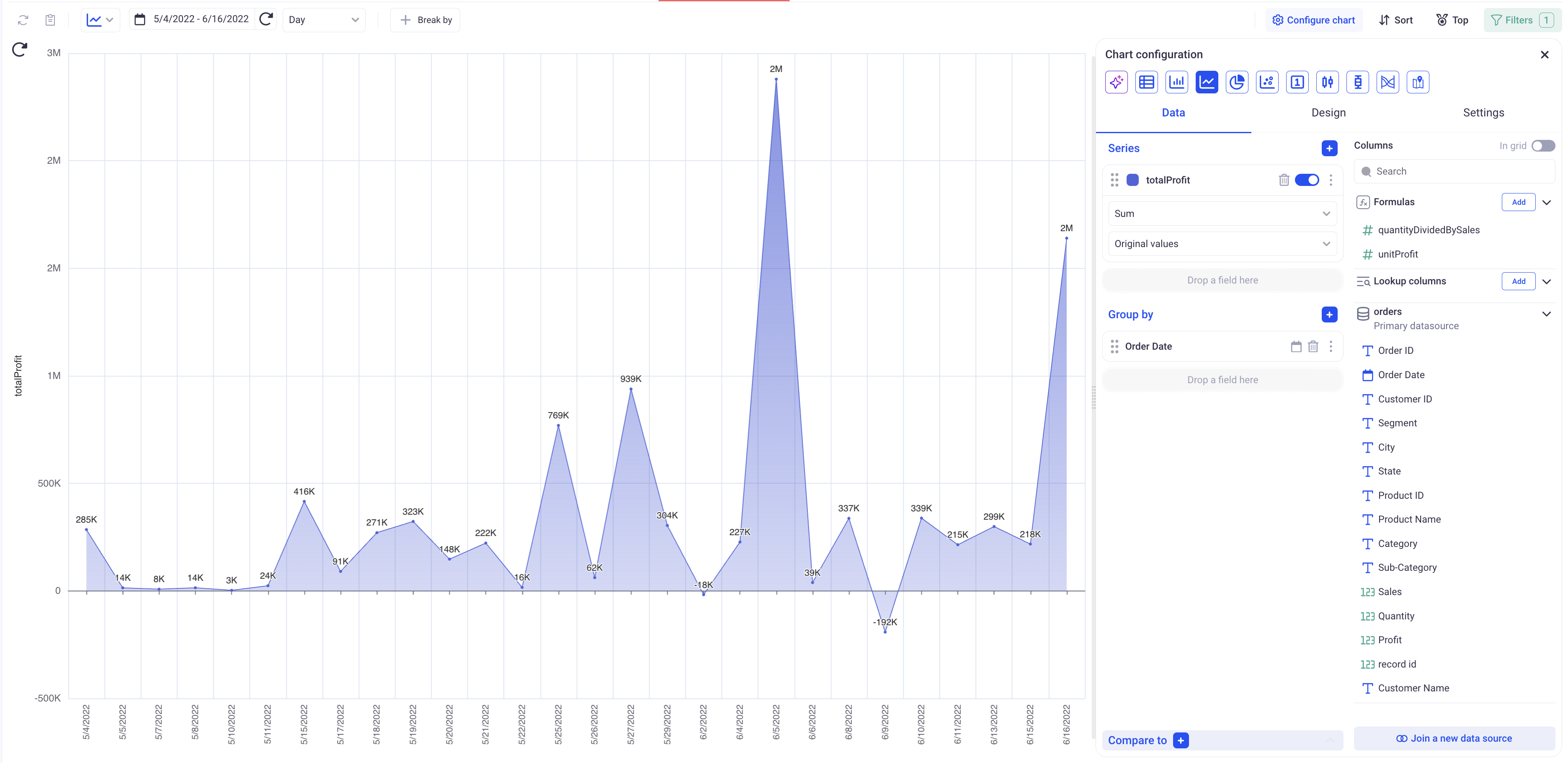This screenshot has width=1568, height=763.
Task: Click the AI sparkle chart suggestion icon
Action: (1116, 82)
